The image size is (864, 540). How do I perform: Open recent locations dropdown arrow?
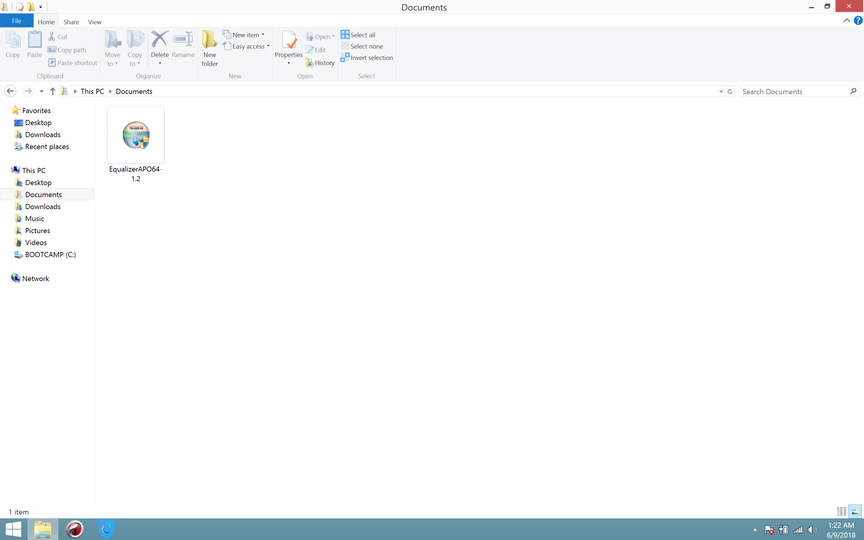(x=41, y=91)
